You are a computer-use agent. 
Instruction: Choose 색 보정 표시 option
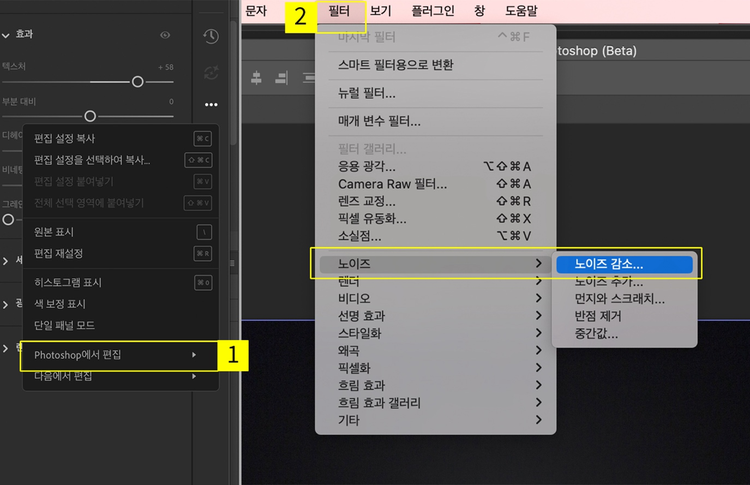[121, 304]
